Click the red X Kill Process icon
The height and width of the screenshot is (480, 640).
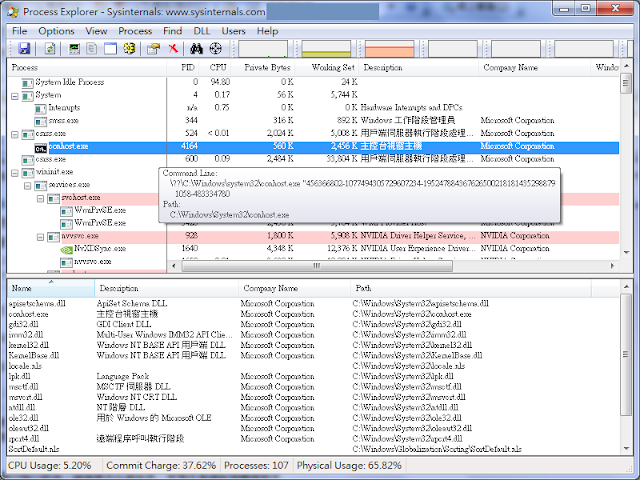tap(173, 49)
